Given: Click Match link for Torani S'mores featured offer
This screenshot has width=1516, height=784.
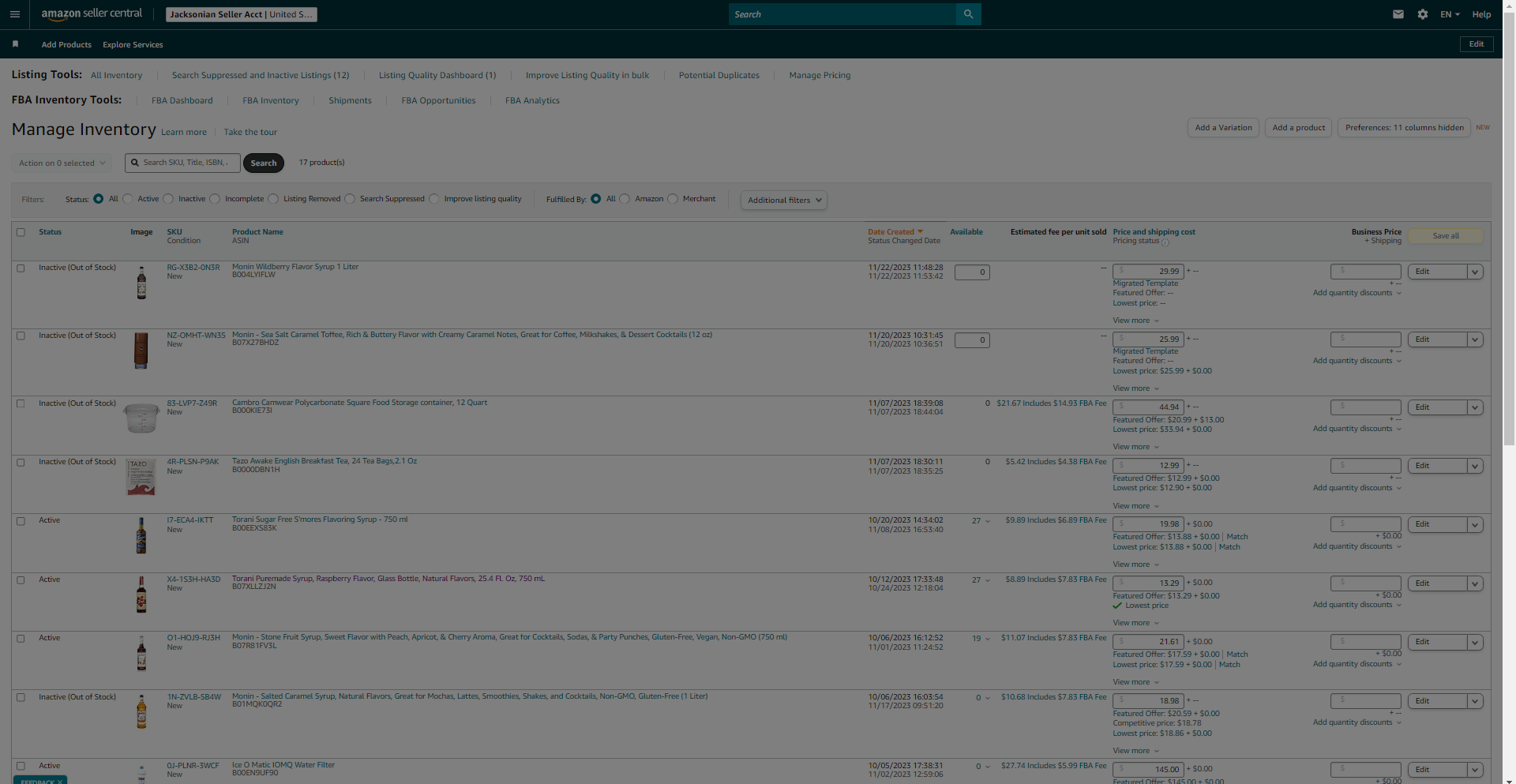Looking at the screenshot, I should (x=1237, y=537).
